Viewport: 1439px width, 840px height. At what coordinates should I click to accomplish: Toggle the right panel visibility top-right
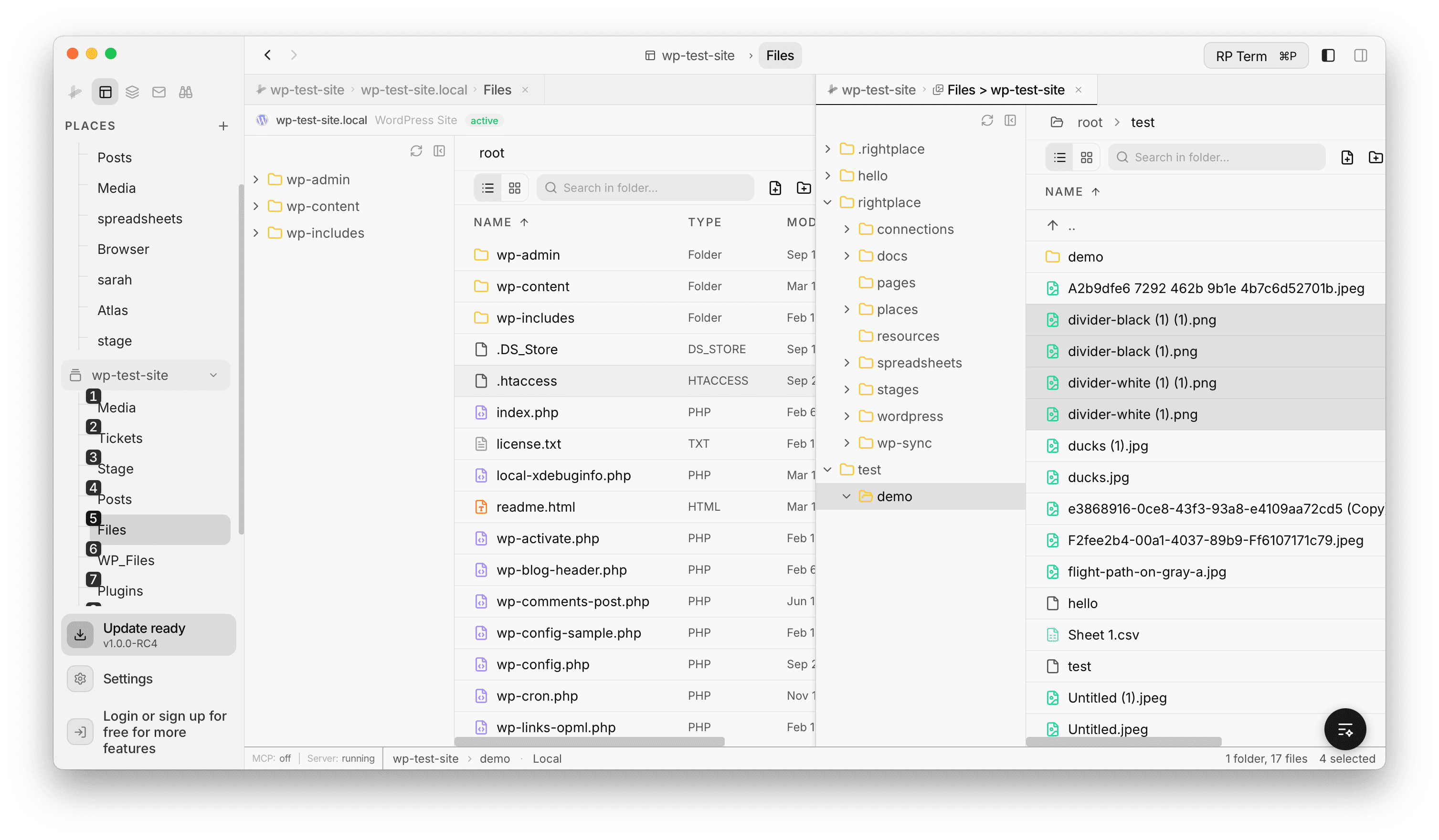[1361, 55]
